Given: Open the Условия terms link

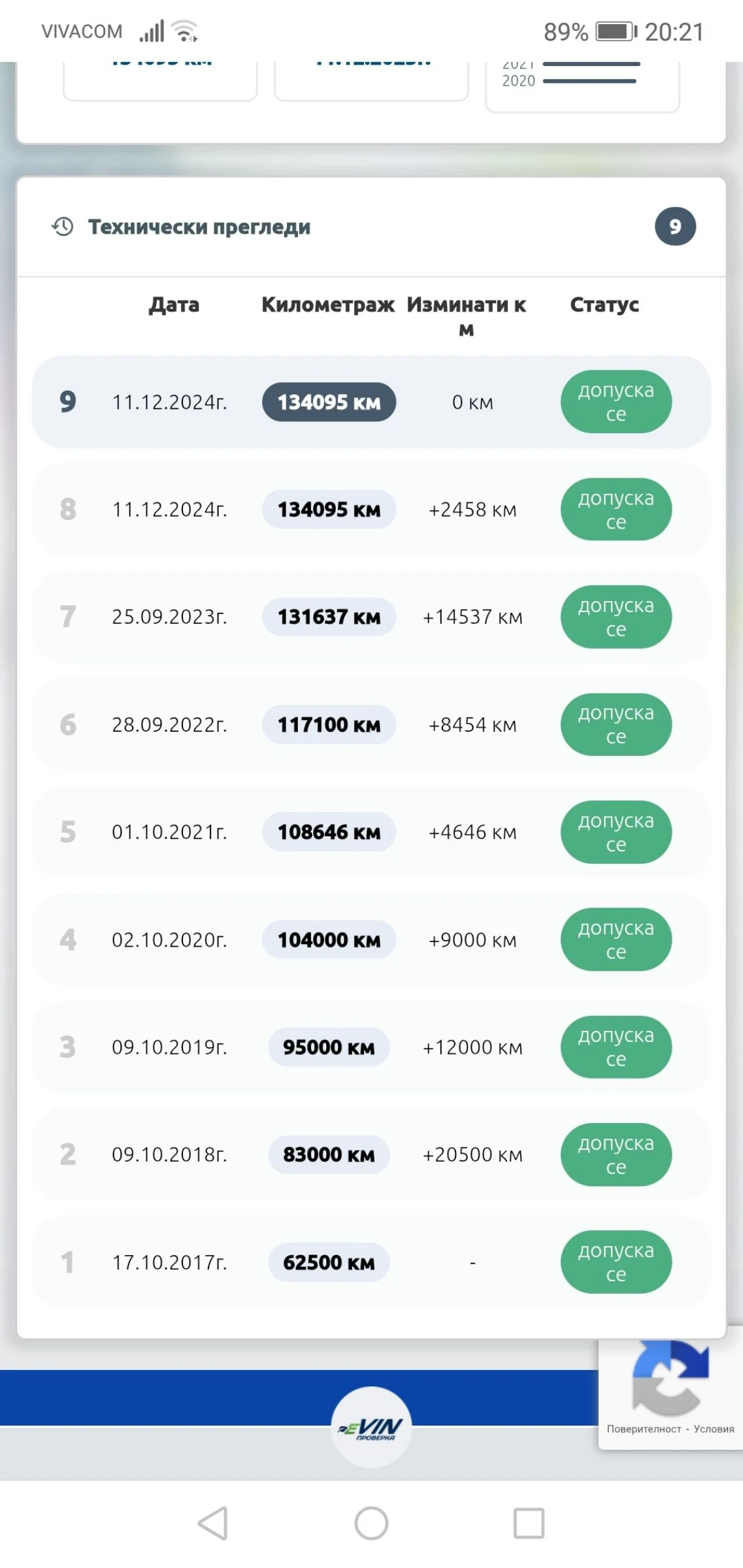Looking at the screenshot, I should click(714, 1429).
